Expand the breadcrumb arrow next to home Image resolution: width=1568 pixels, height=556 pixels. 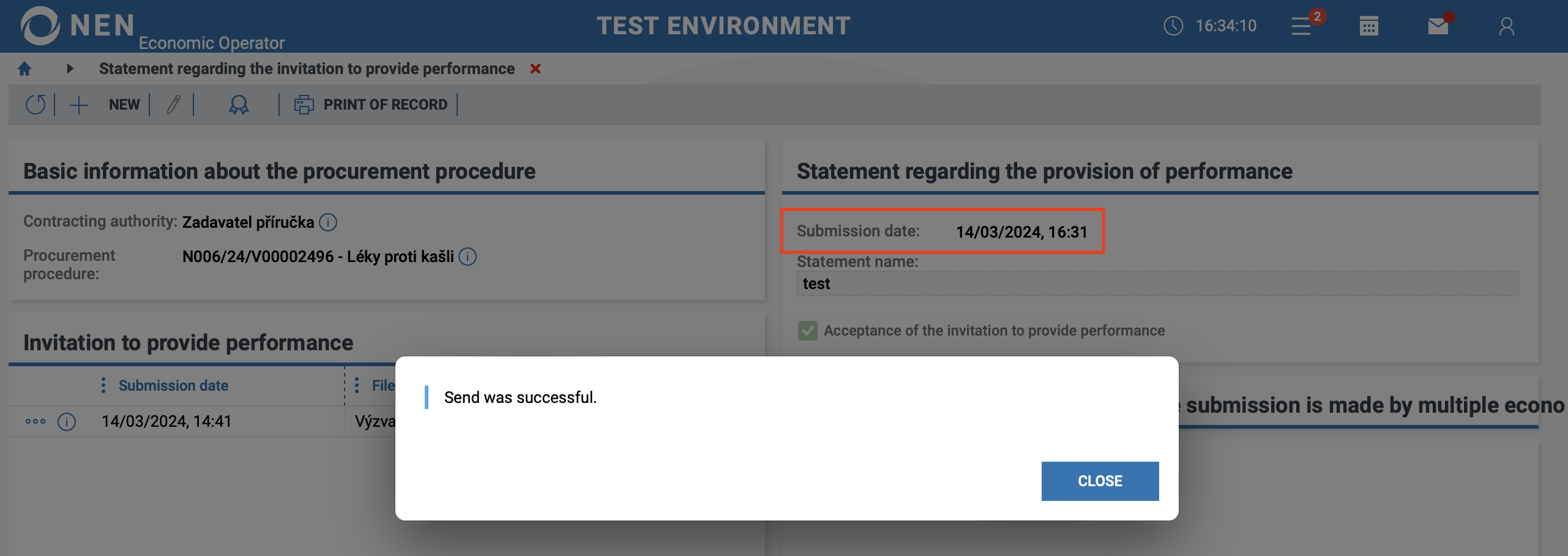click(x=70, y=69)
